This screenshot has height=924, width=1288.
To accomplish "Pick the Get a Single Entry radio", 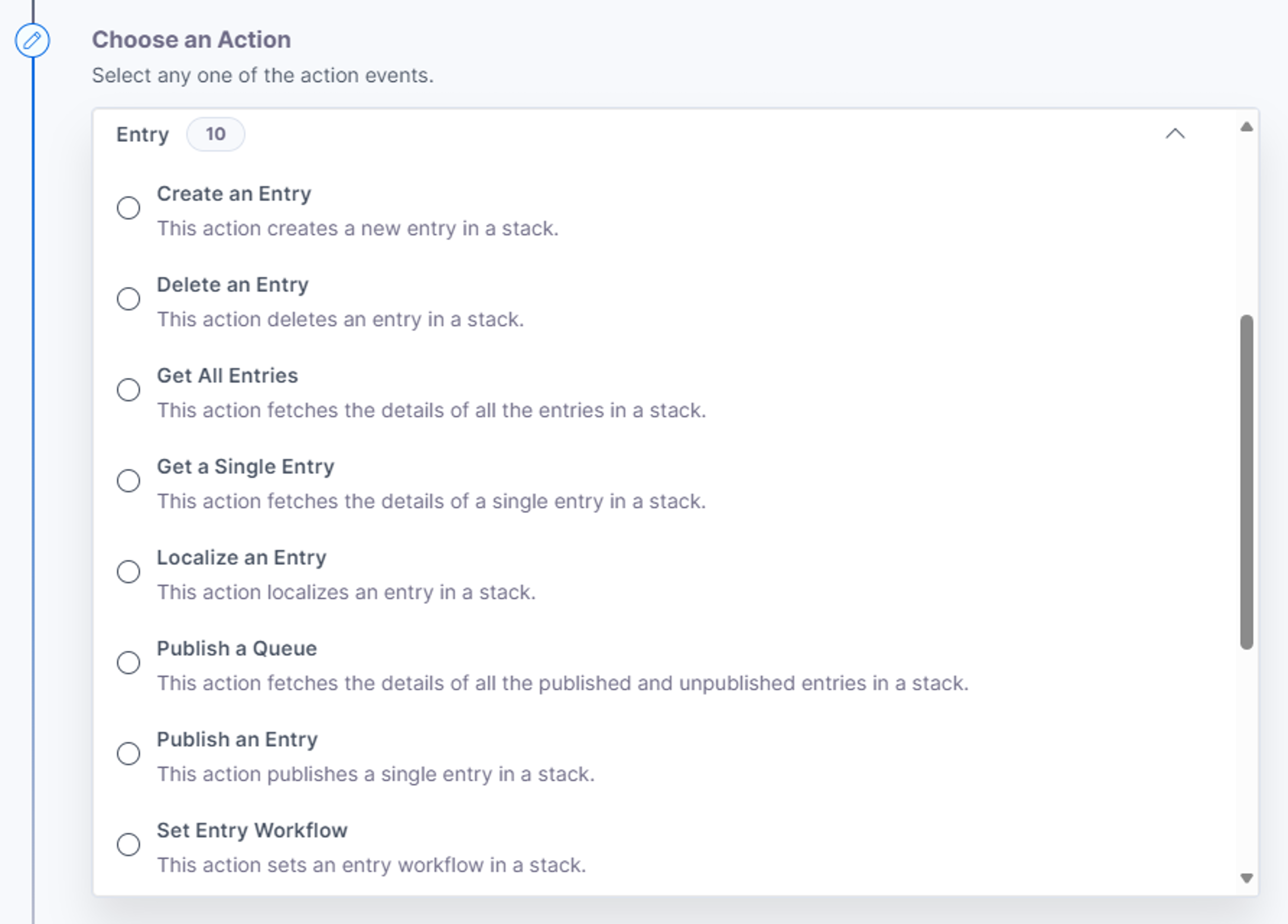I will pos(128,481).
